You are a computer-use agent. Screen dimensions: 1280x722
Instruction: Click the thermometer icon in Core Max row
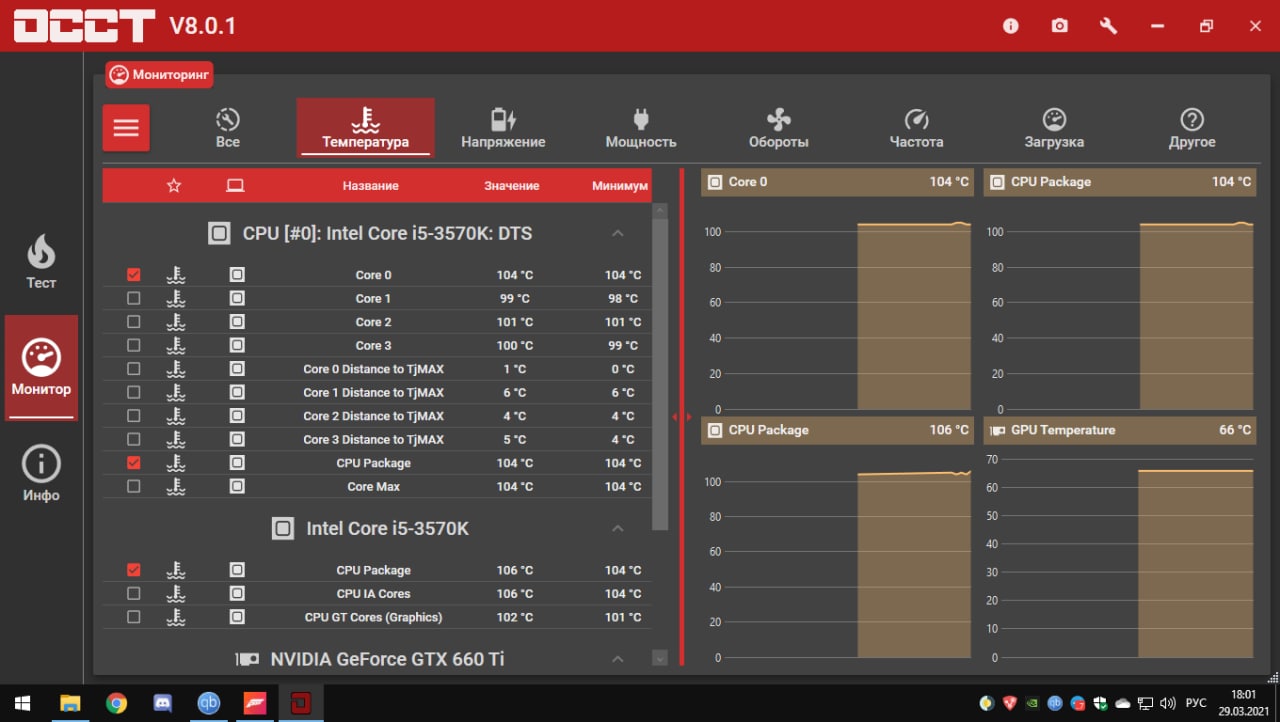point(176,486)
